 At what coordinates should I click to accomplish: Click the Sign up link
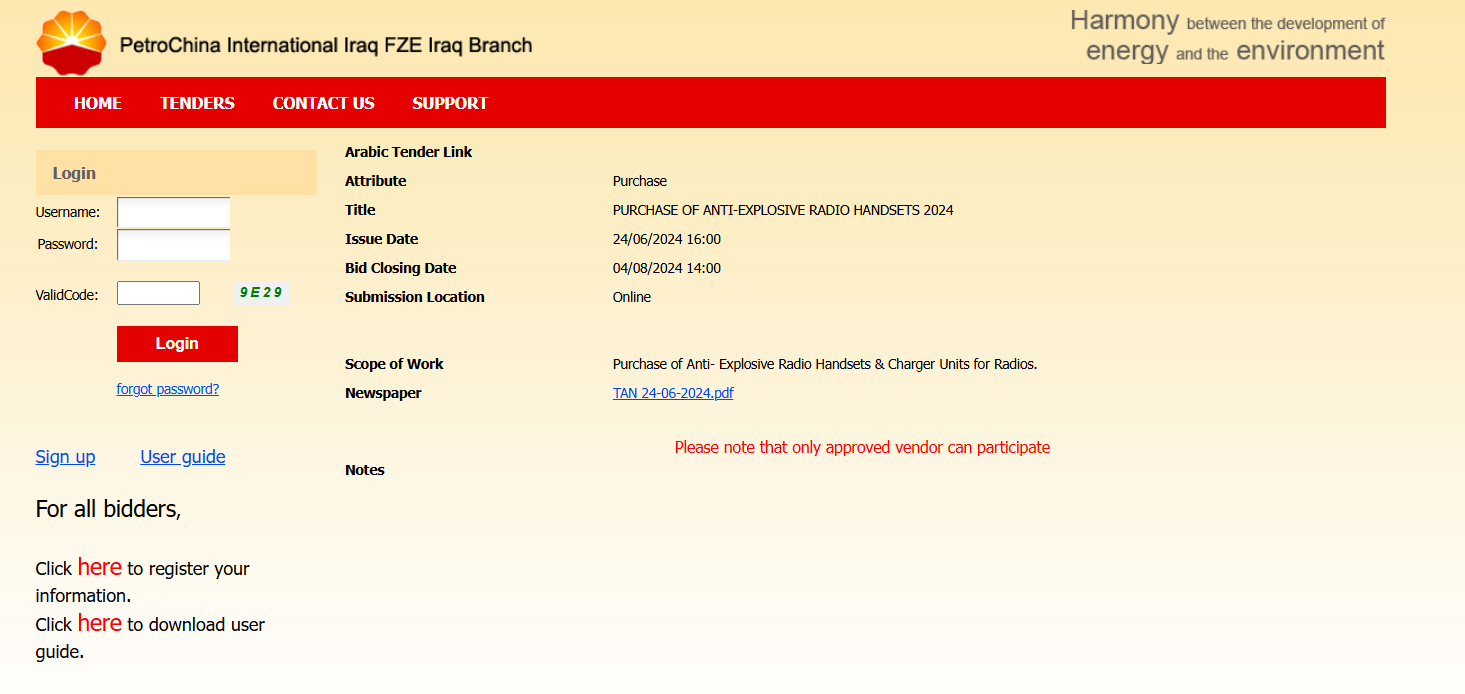coord(65,457)
